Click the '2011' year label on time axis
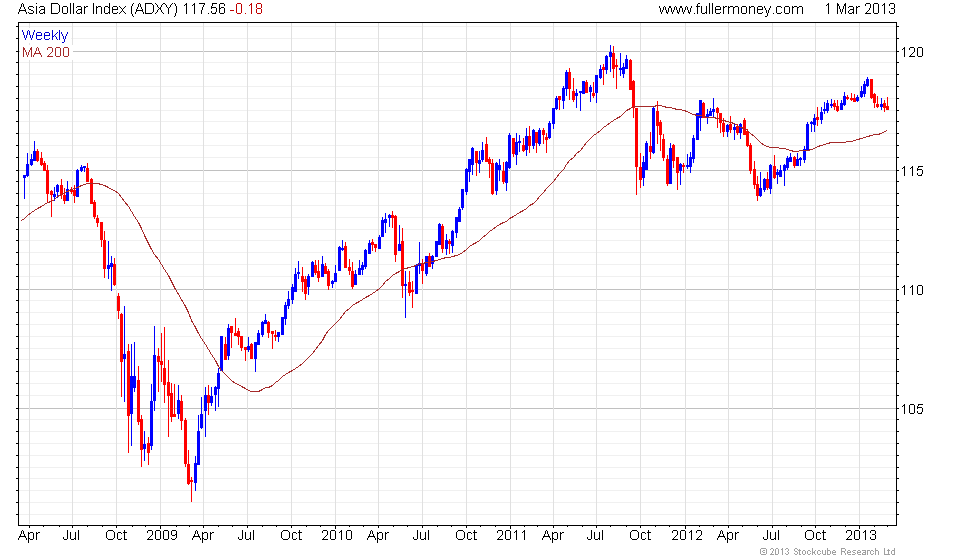The width and height of the screenshot is (980, 560). (x=511, y=536)
